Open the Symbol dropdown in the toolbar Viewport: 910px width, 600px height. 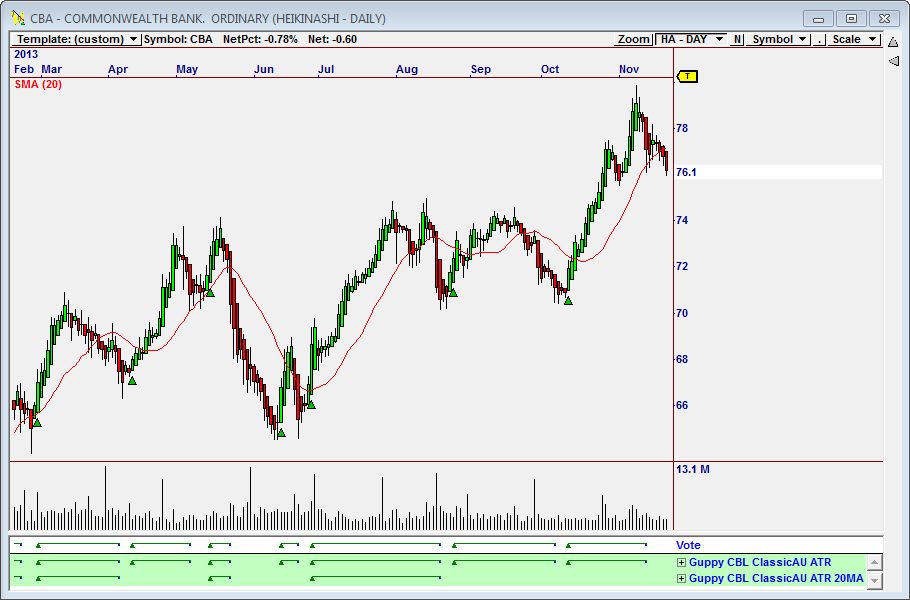(778, 39)
